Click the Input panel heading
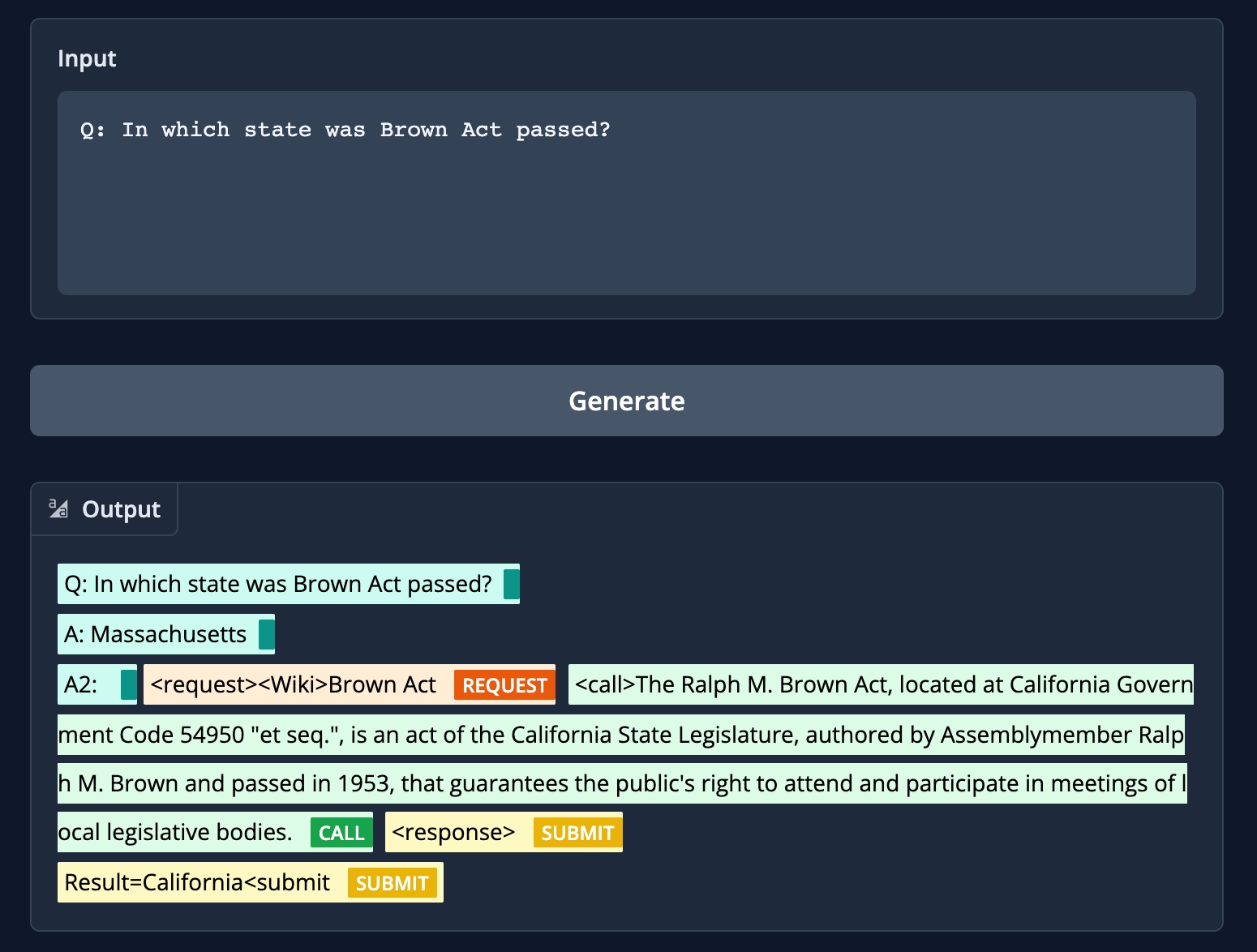1257x952 pixels. tap(87, 58)
